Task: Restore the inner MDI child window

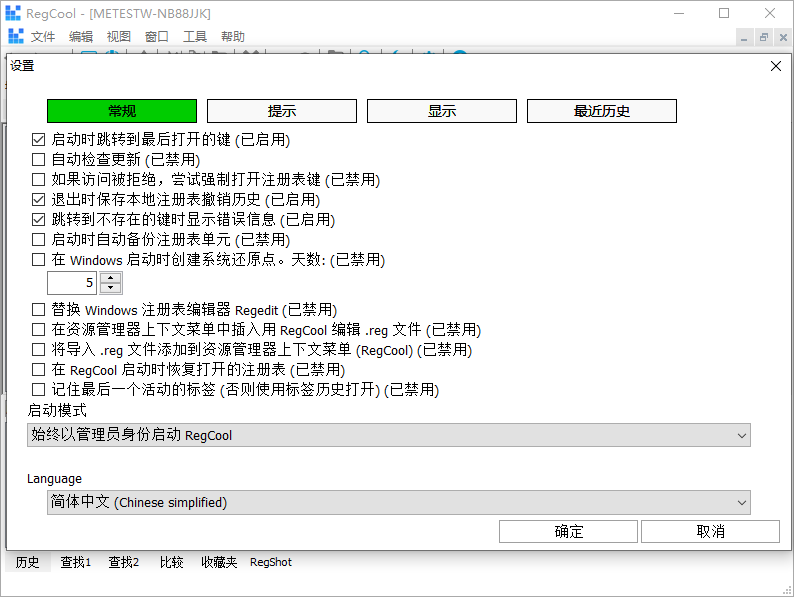Action: click(764, 37)
